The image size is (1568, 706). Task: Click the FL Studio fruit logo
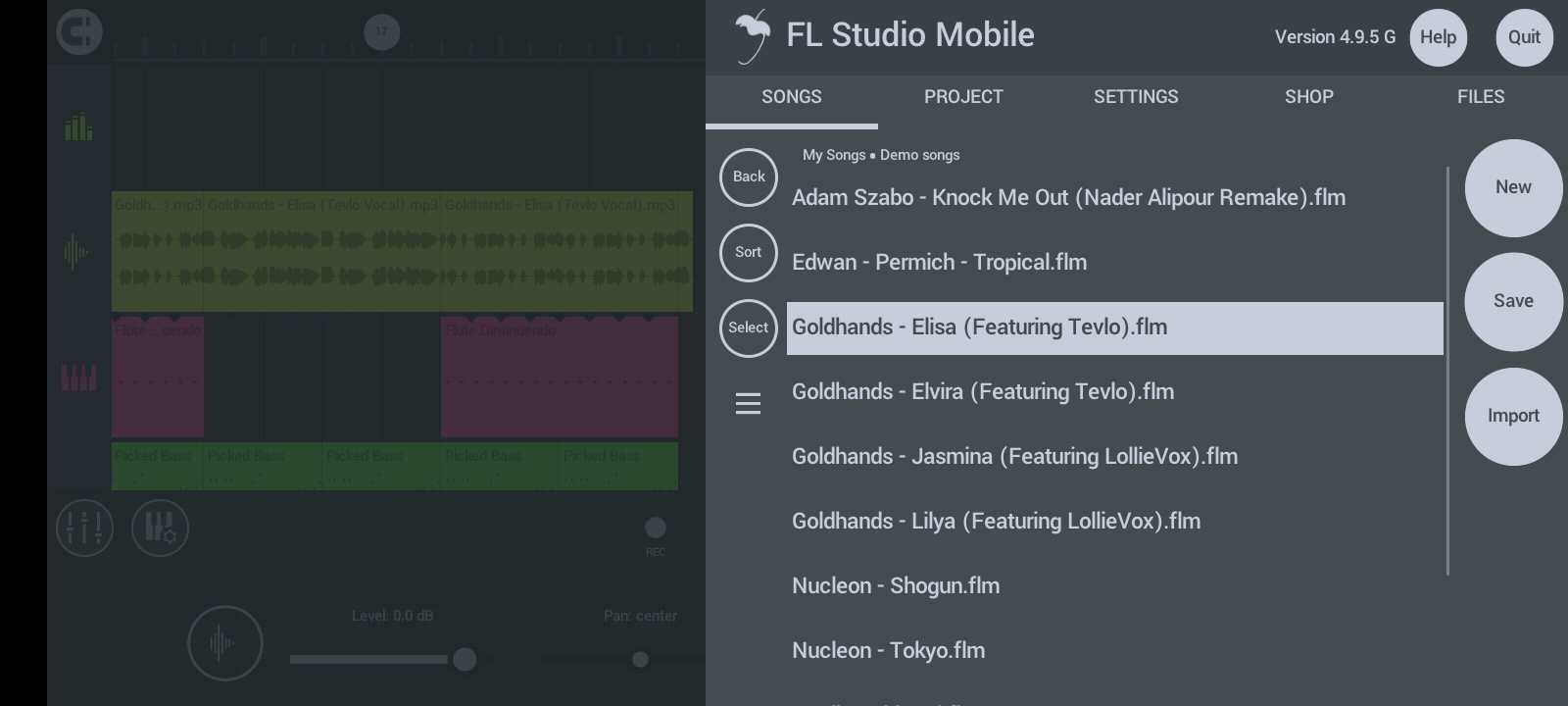pos(753,36)
